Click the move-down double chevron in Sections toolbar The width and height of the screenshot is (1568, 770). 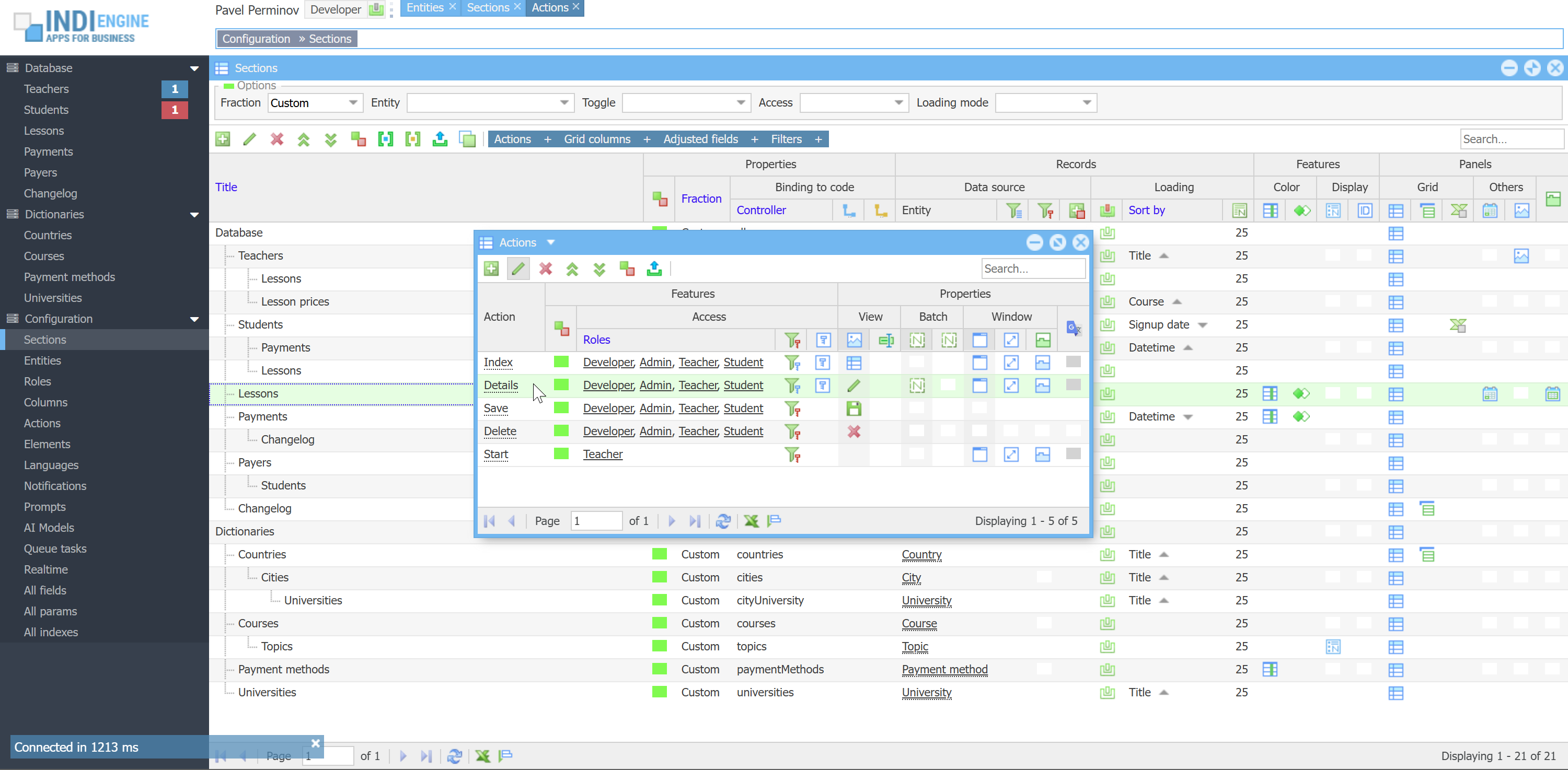(x=330, y=138)
